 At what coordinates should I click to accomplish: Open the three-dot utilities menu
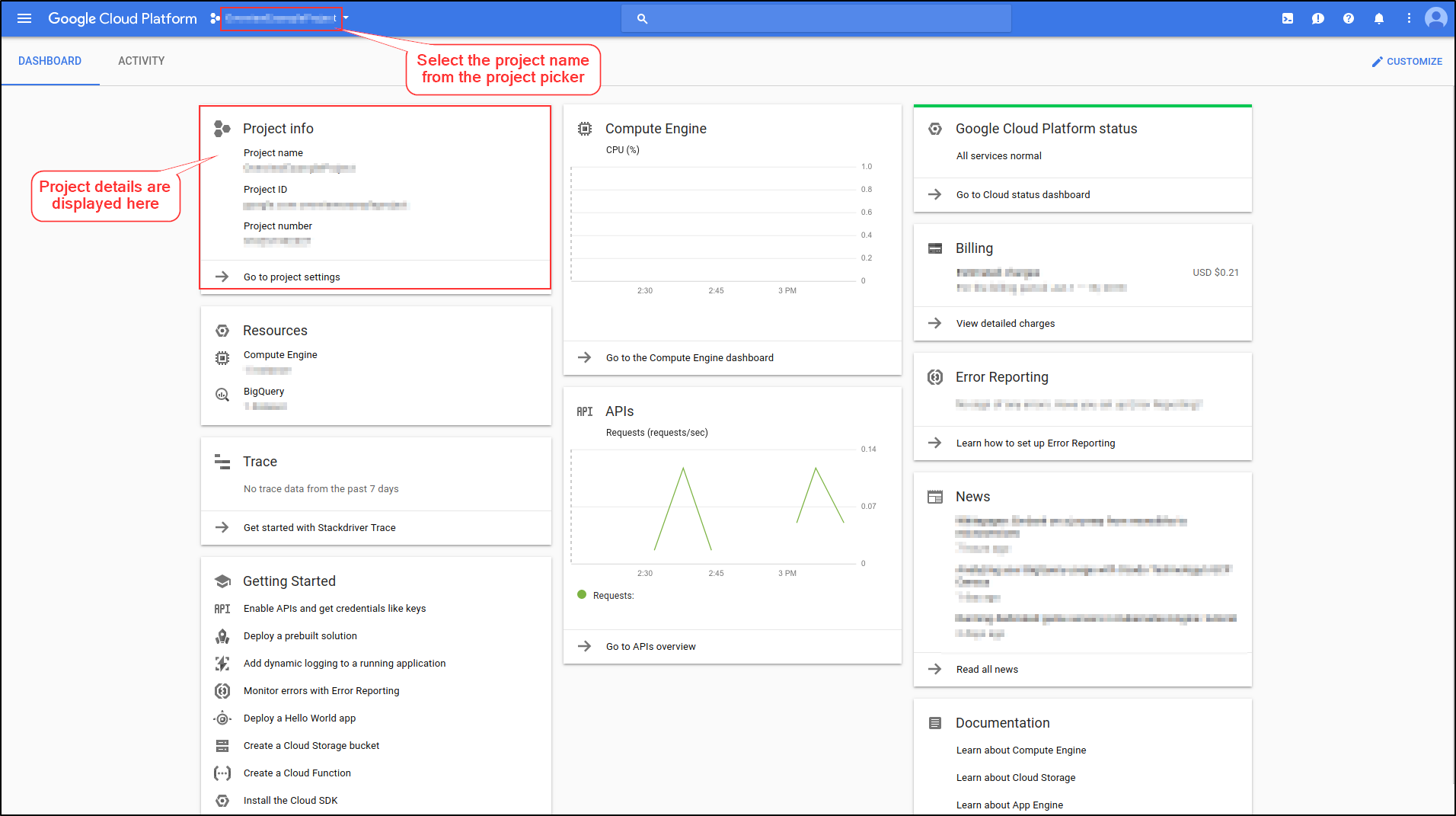click(1409, 18)
